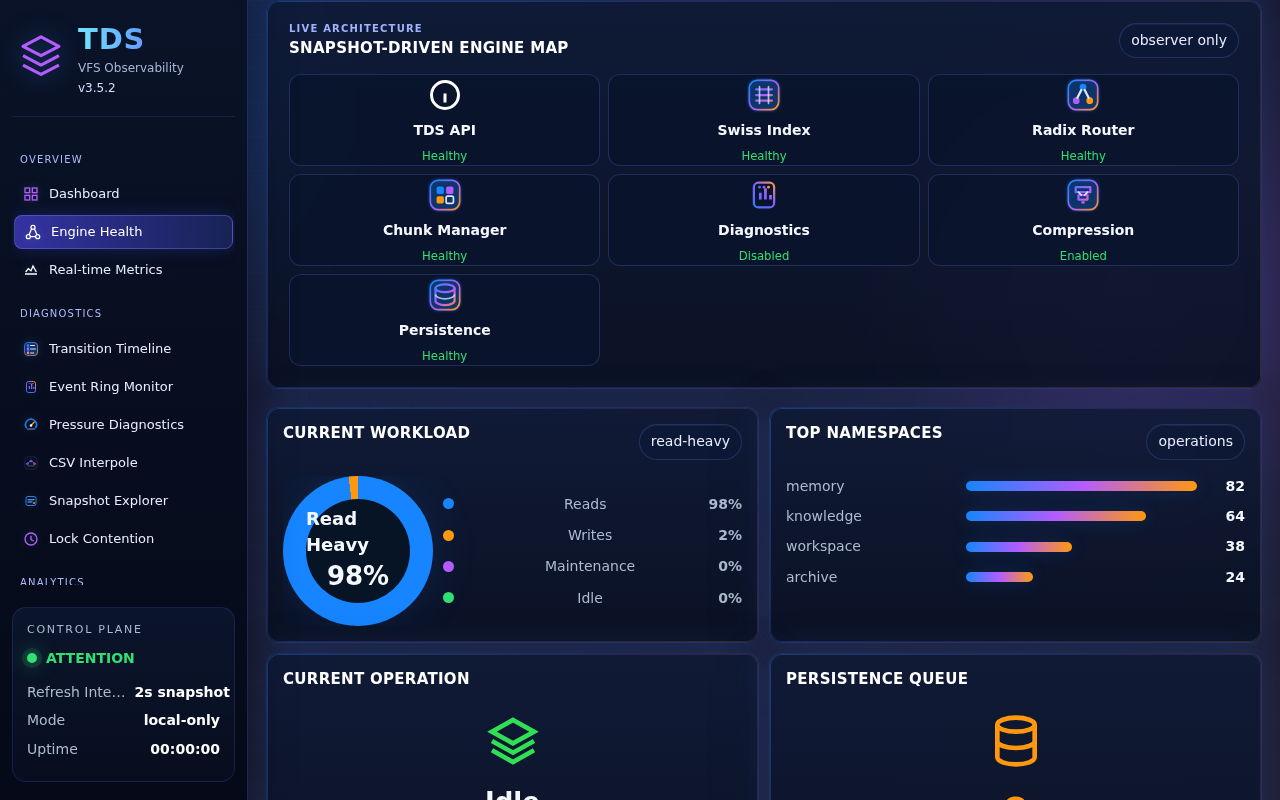Click the Real-time Metrics chart icon
1280x800 pixels.
pos(31,270)
